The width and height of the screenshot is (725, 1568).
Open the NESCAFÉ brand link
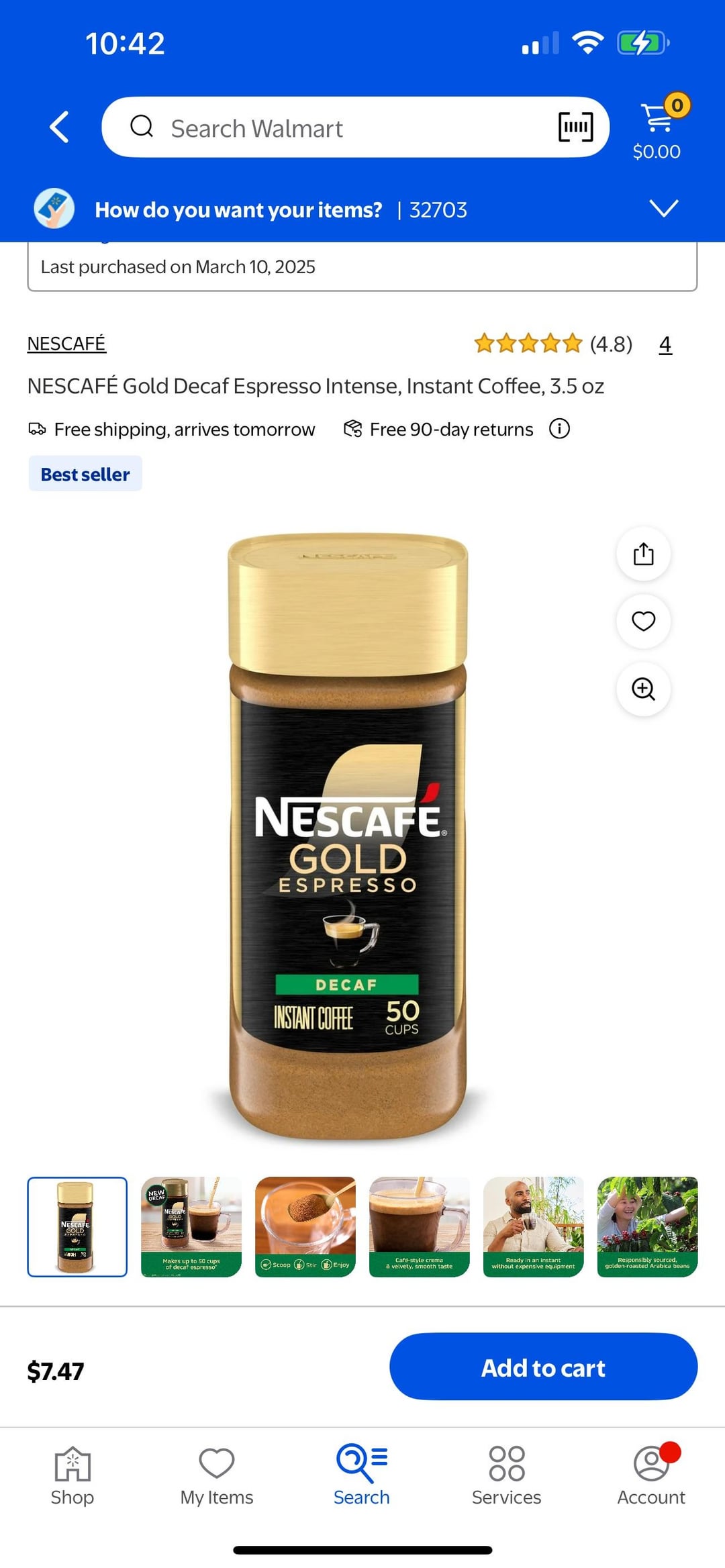(x=66, y=344)
